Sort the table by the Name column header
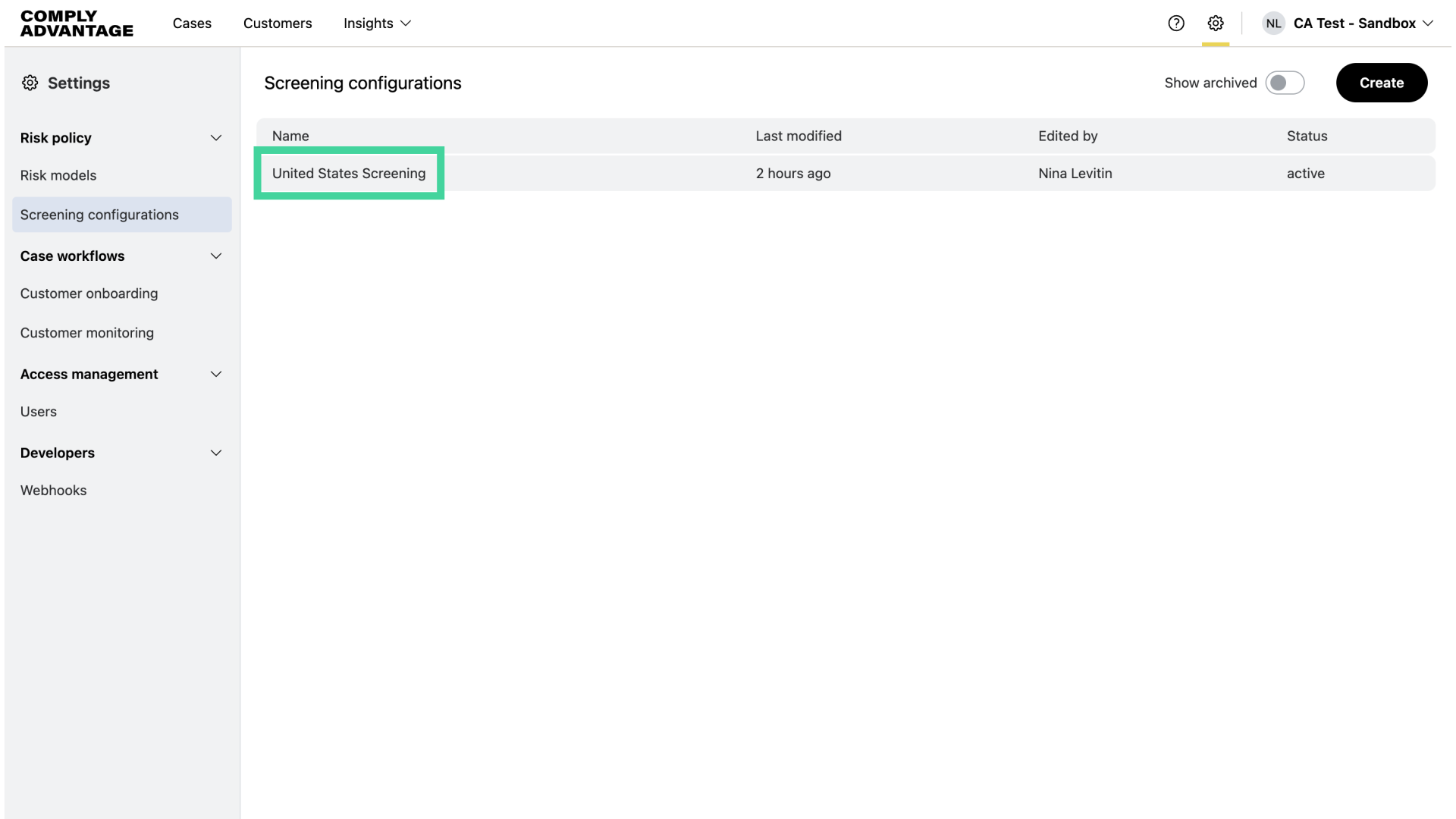Viewport: 1456px width, 819px height. [x=290, y=136]
